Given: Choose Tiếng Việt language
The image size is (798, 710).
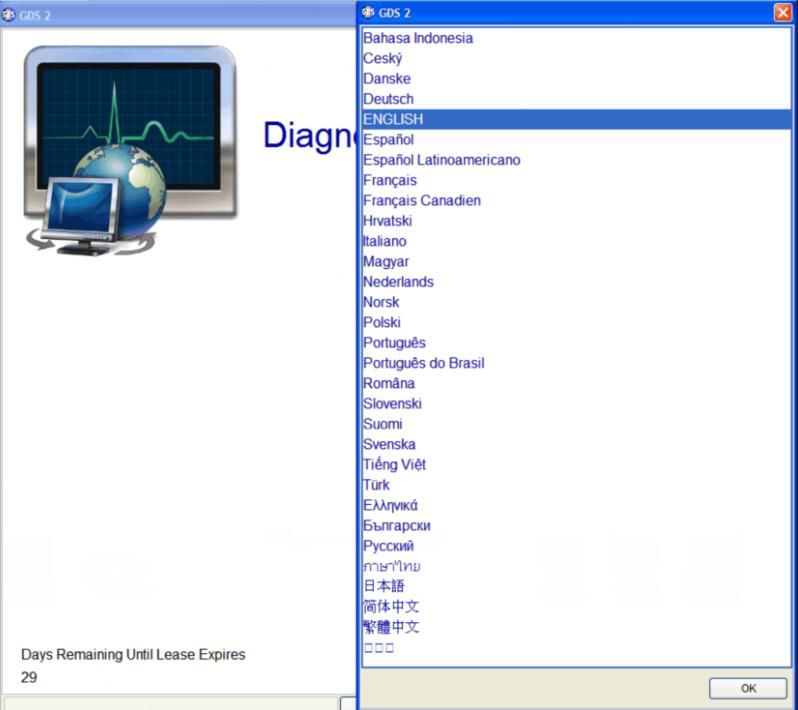Looking at the screenshot, I should tap(576, 465).
